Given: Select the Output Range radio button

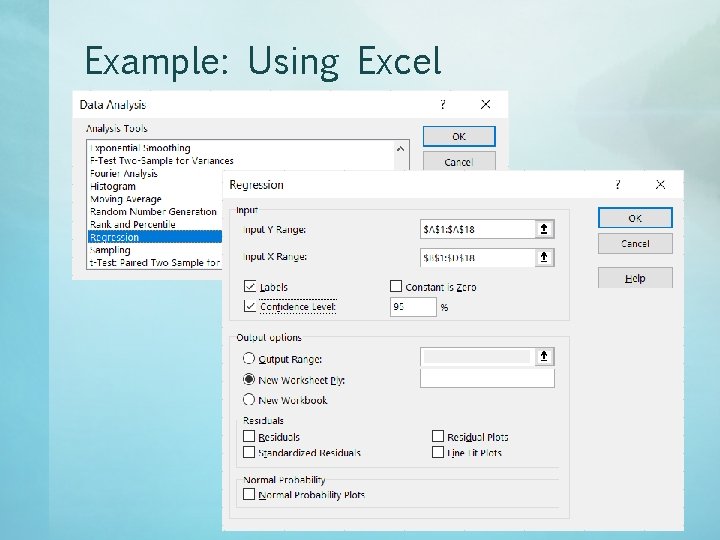Looking at the screenshot, I should click(x=249, y=358).
